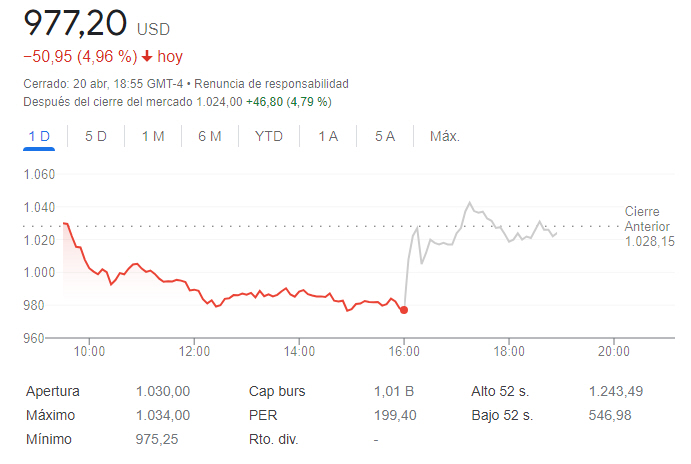
Task: Click the Apertura value 1.030,00
Action: pos(163,392)
